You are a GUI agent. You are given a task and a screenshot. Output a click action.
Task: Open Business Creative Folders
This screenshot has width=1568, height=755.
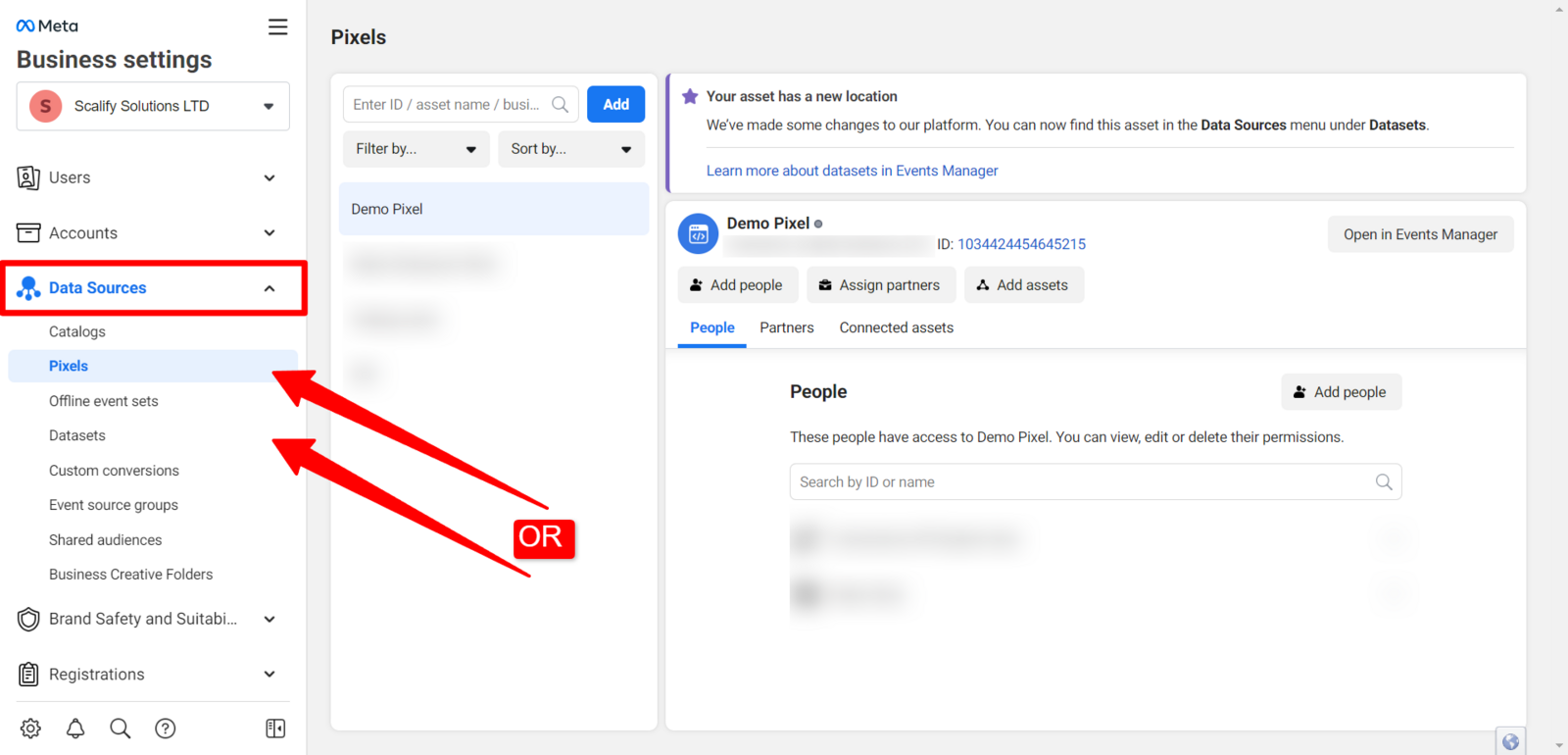[131, 575]
